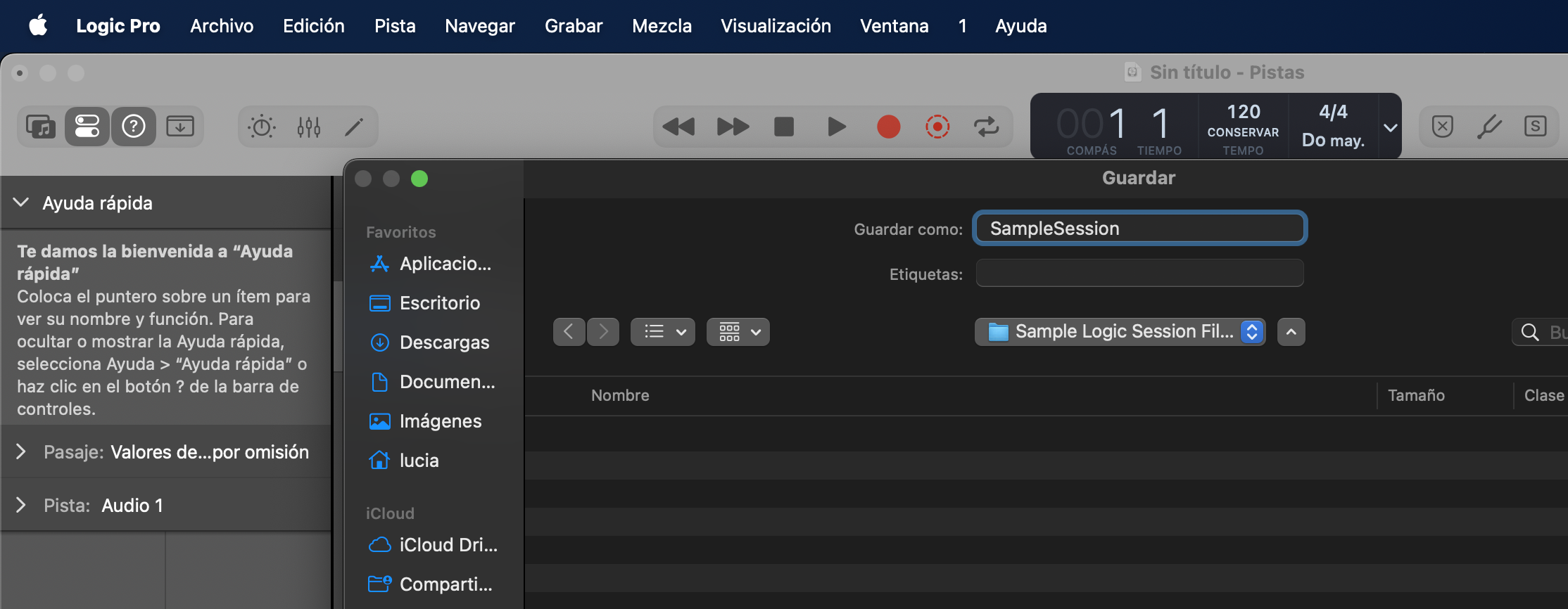Open the Mixer faders icon
Image resolution: width=1568 pixels, height=609 pixels.
[308, 127]
